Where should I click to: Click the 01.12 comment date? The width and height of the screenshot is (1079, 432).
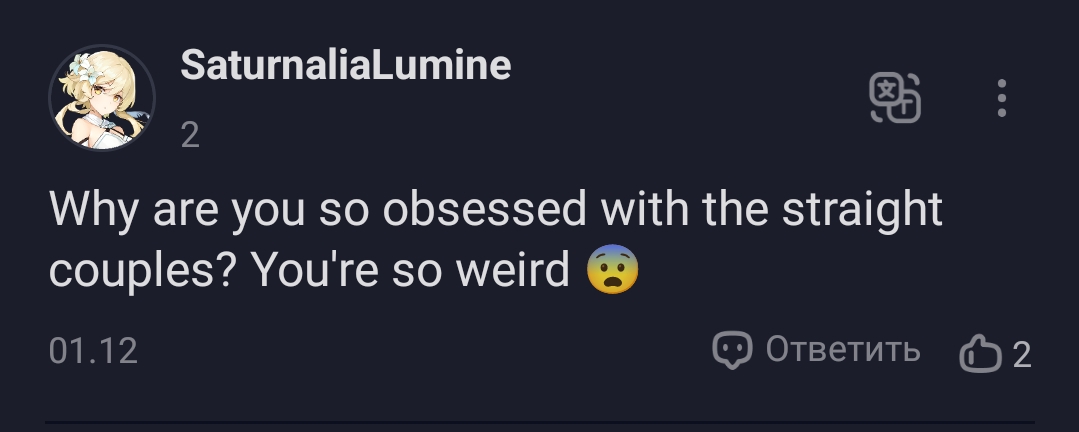(x=93, y=351)
